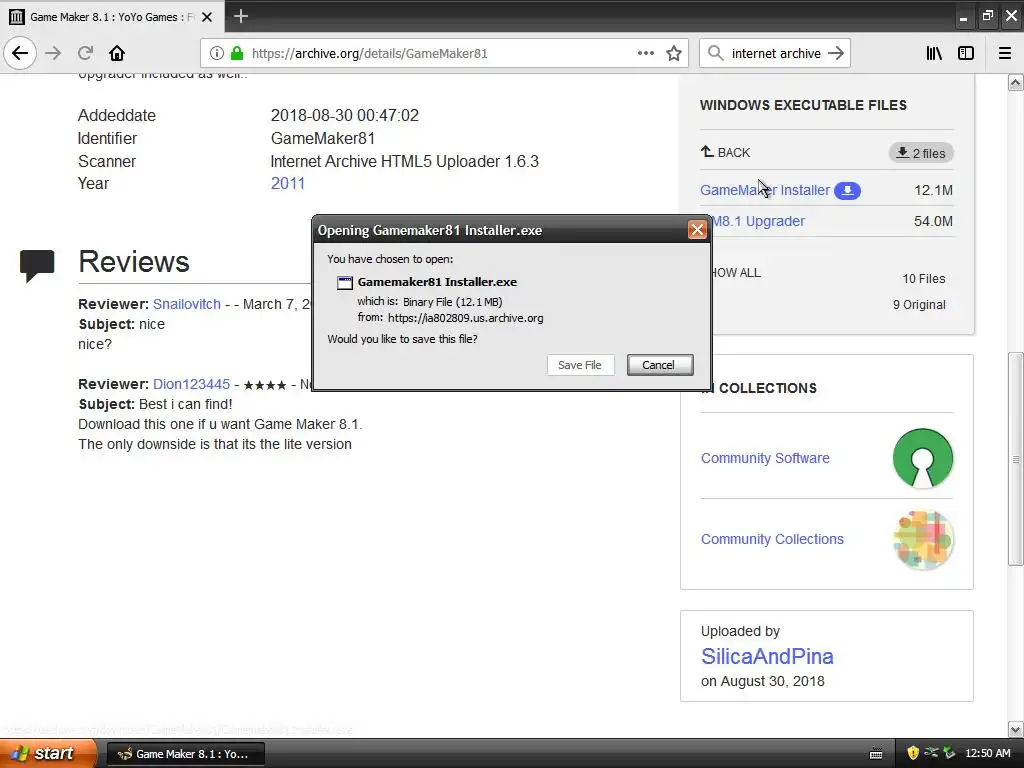Open reviewer Snailovitch's profile
1024x768 pixels.
click(x=187, y=304)
